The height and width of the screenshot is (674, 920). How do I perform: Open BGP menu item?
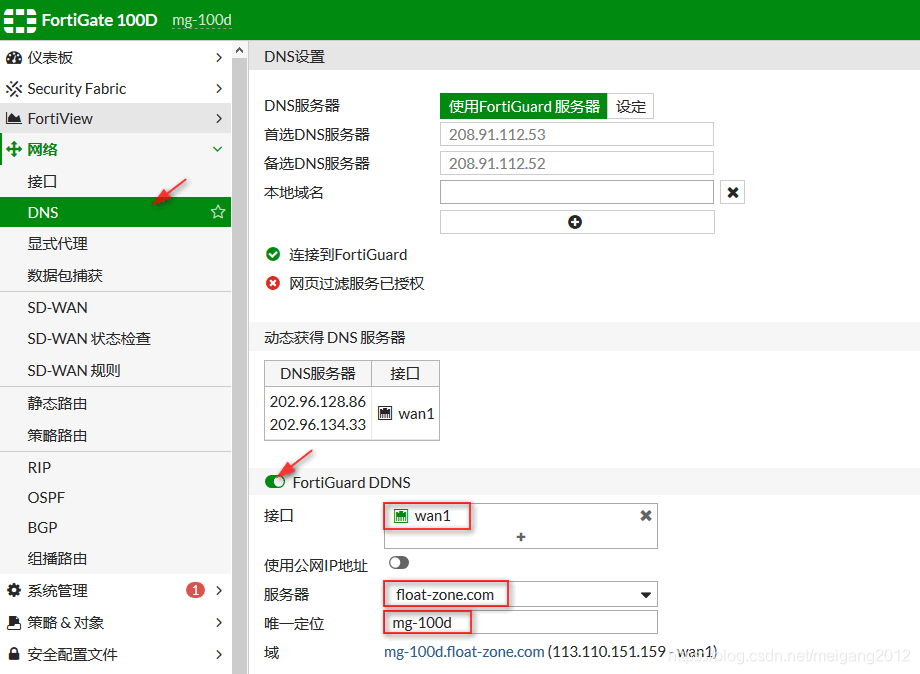click(116, 527)
